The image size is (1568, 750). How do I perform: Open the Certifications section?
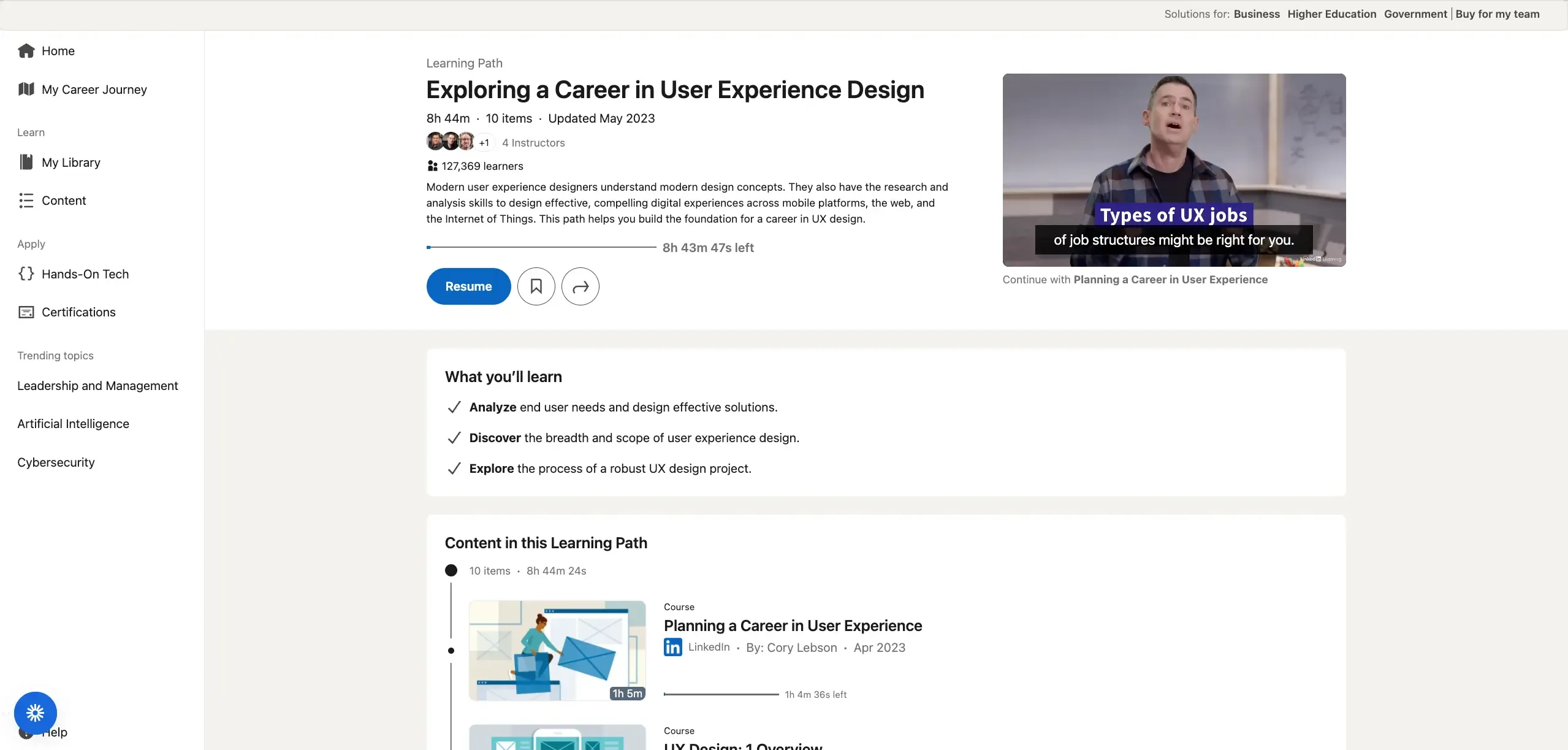(x=78, y=312)
